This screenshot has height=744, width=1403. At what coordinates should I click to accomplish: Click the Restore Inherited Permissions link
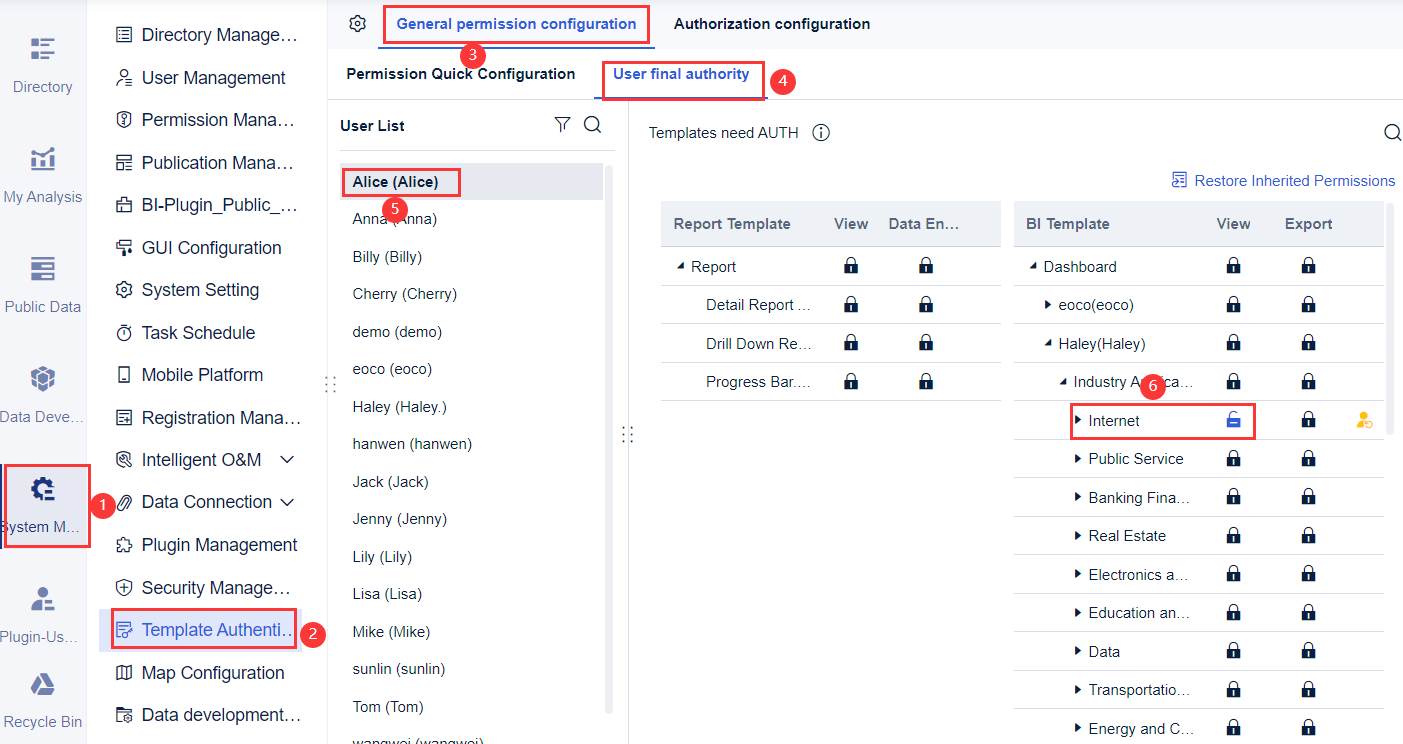(x=1293, y=180)
